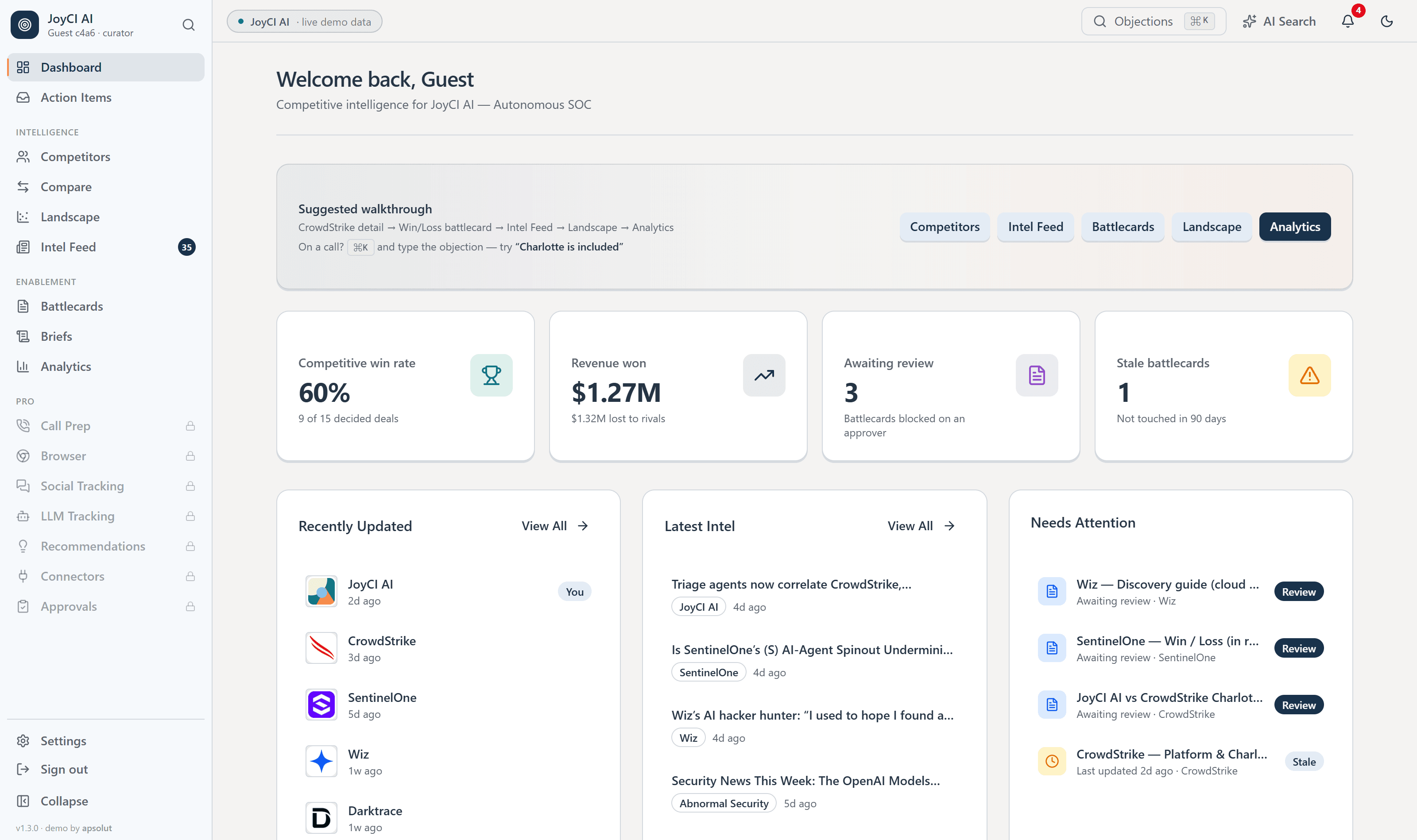Open the sidebar search magnifier icon

[x=189, y=25]
